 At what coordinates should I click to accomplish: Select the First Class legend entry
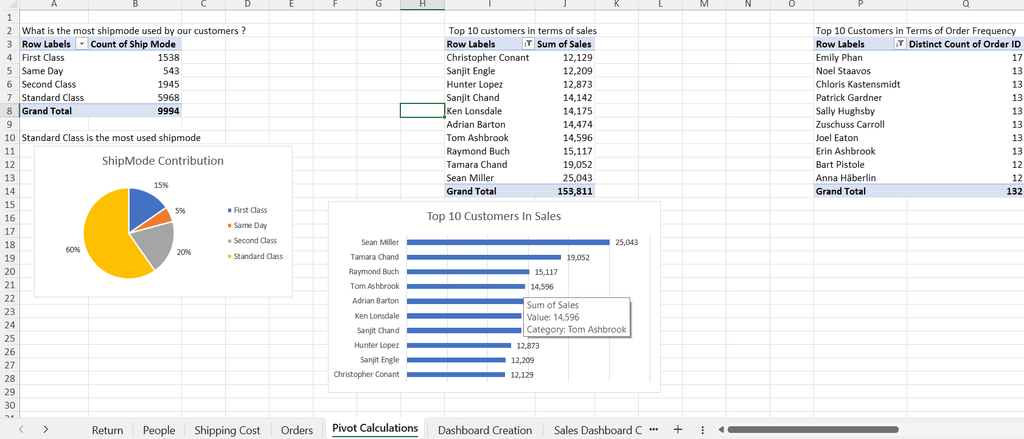(250, 210)
